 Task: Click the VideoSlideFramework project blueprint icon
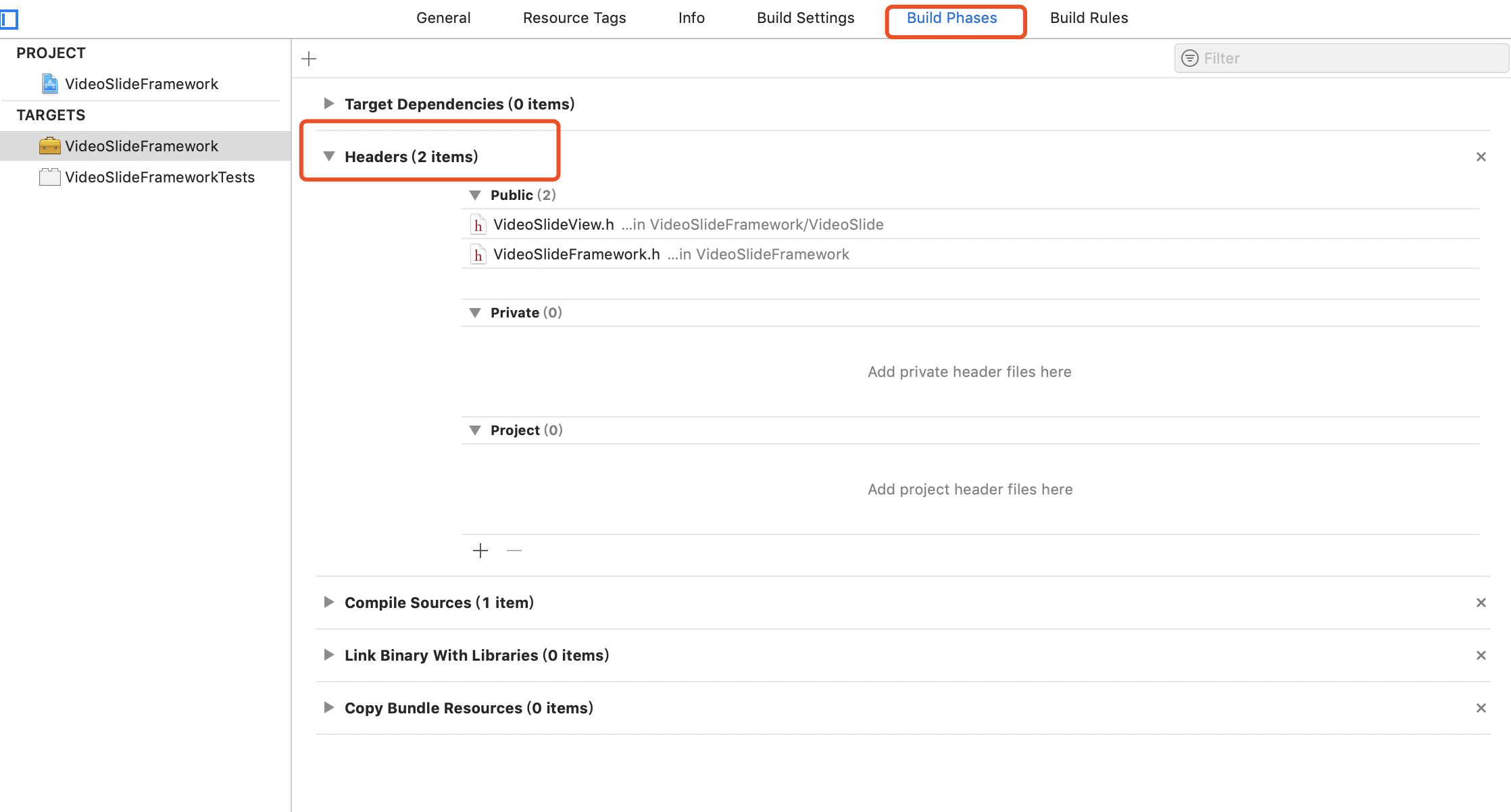click(x=50, y=84)
